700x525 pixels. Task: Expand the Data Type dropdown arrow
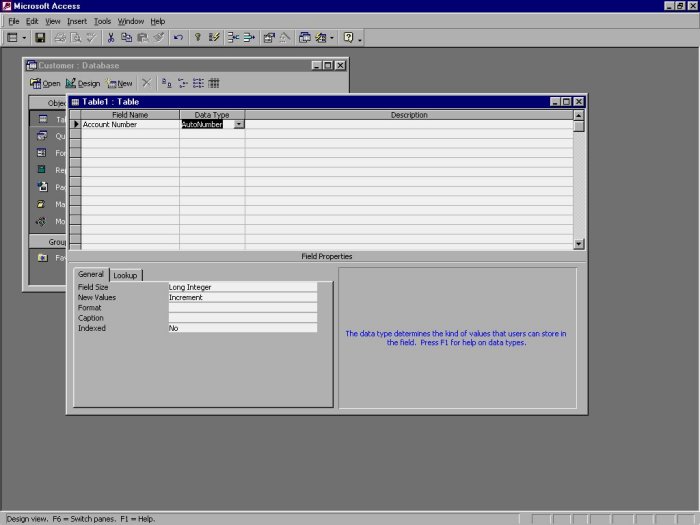click(238, 125)
